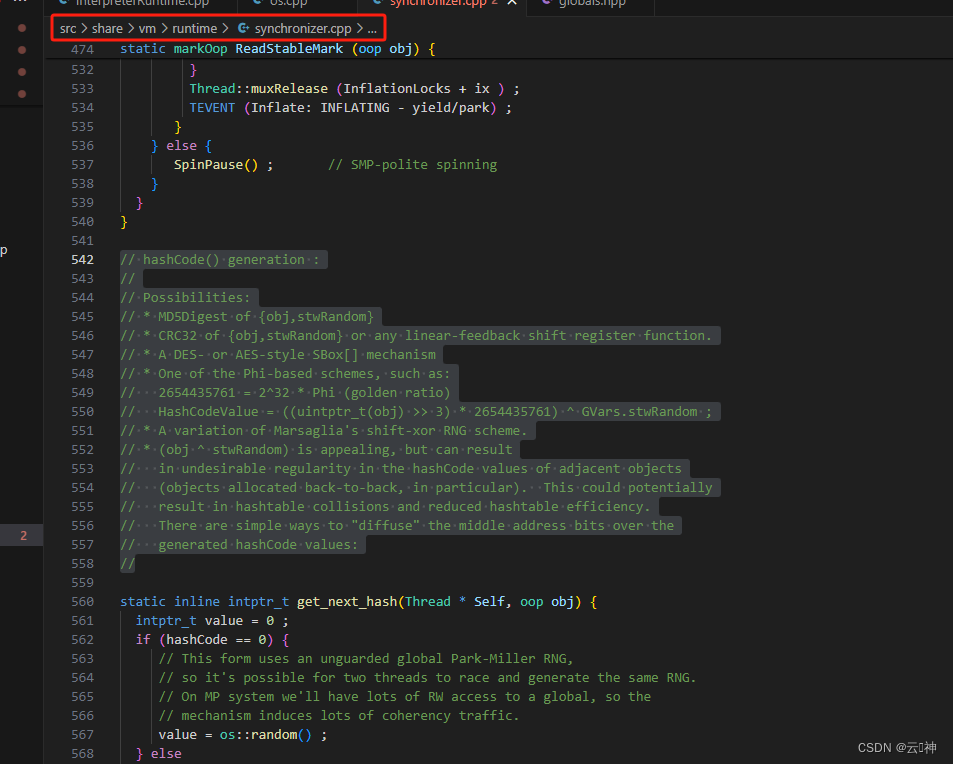Click 'GVars.stwRandom' on line 550
The height and width of the screenshot is (764, 953).
point(639,411)
